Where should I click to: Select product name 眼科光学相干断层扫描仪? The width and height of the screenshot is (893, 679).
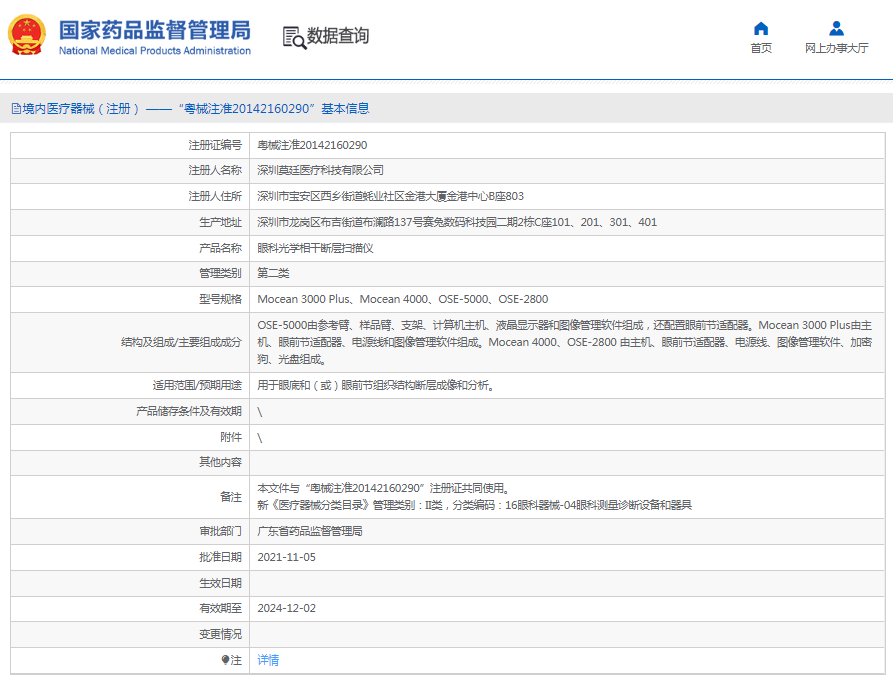tap(315, 248)
